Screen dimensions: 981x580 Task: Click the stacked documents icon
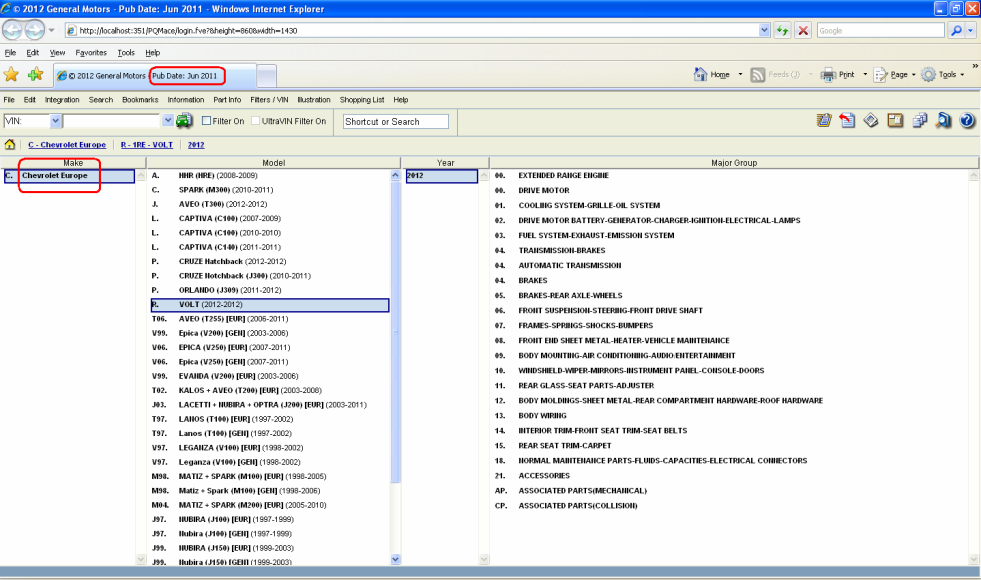(919, 120)
